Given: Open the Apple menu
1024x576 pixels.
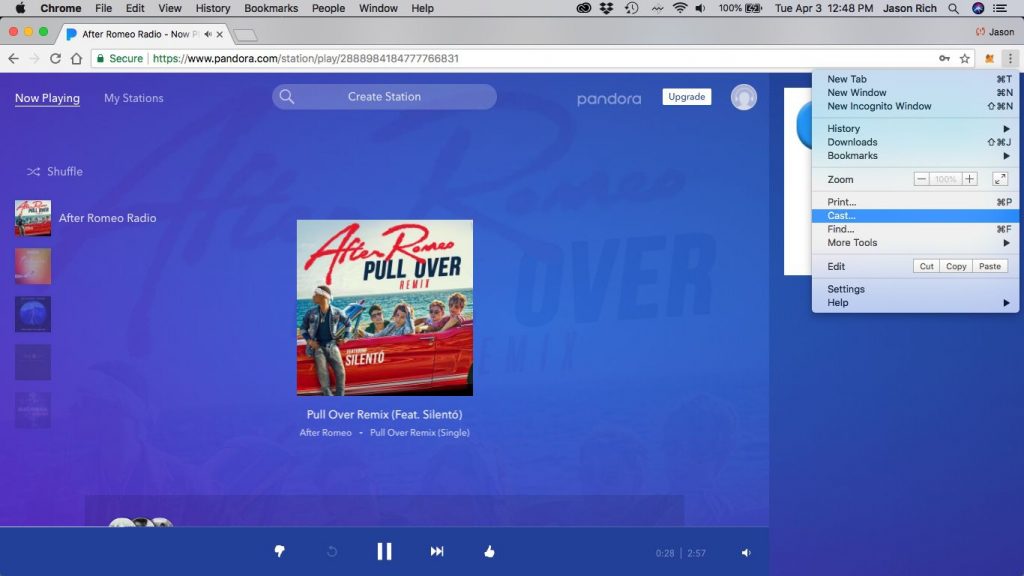Looking at the screenshot, I should [20, 8].
